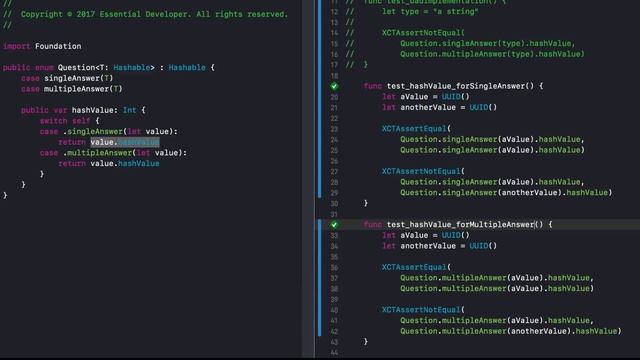This screenshot has height=360, width=640.
Task: Click the 'import' keyword
Action: pos(16,46)
